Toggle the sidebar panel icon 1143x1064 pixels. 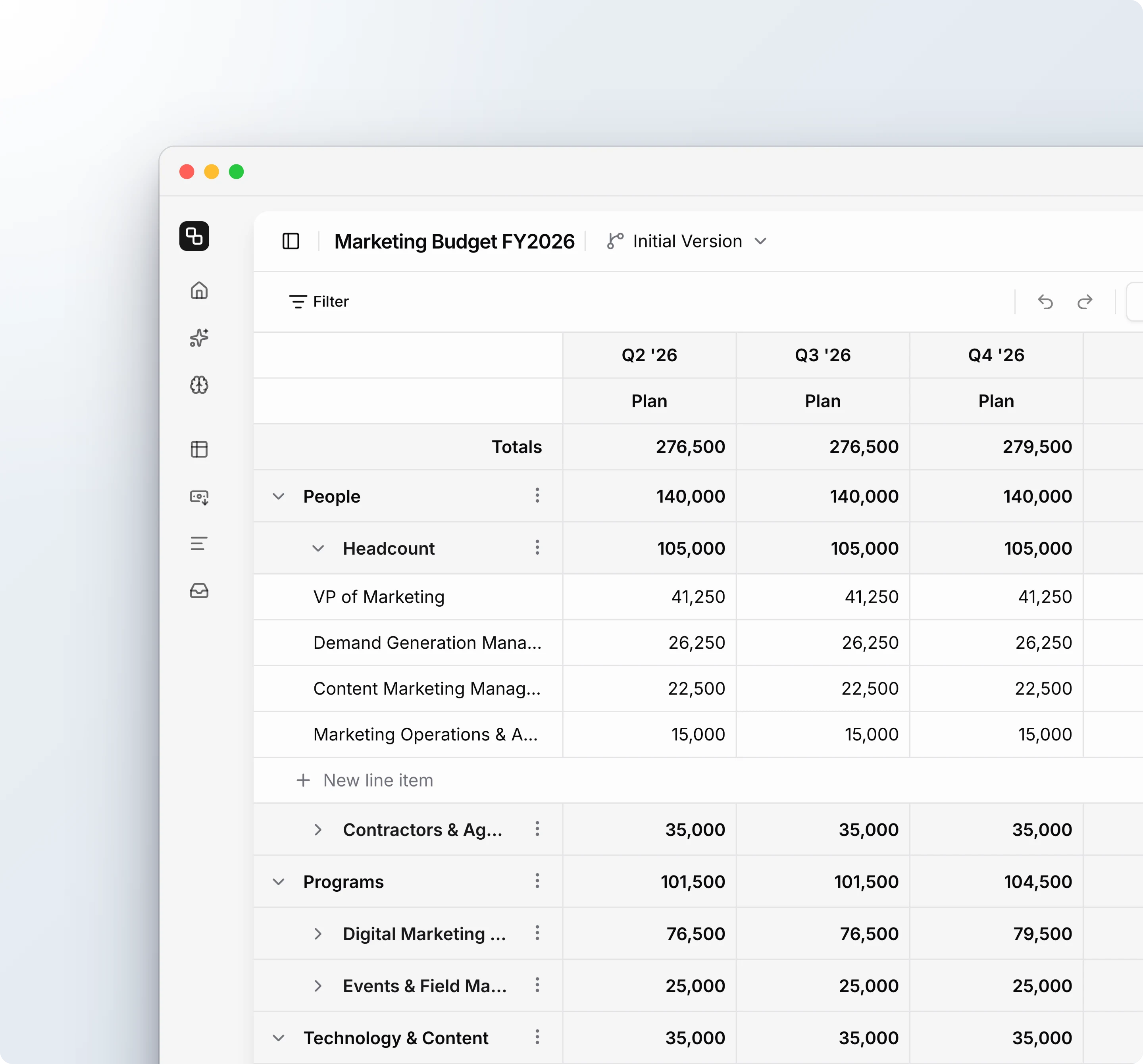point(291,241)
